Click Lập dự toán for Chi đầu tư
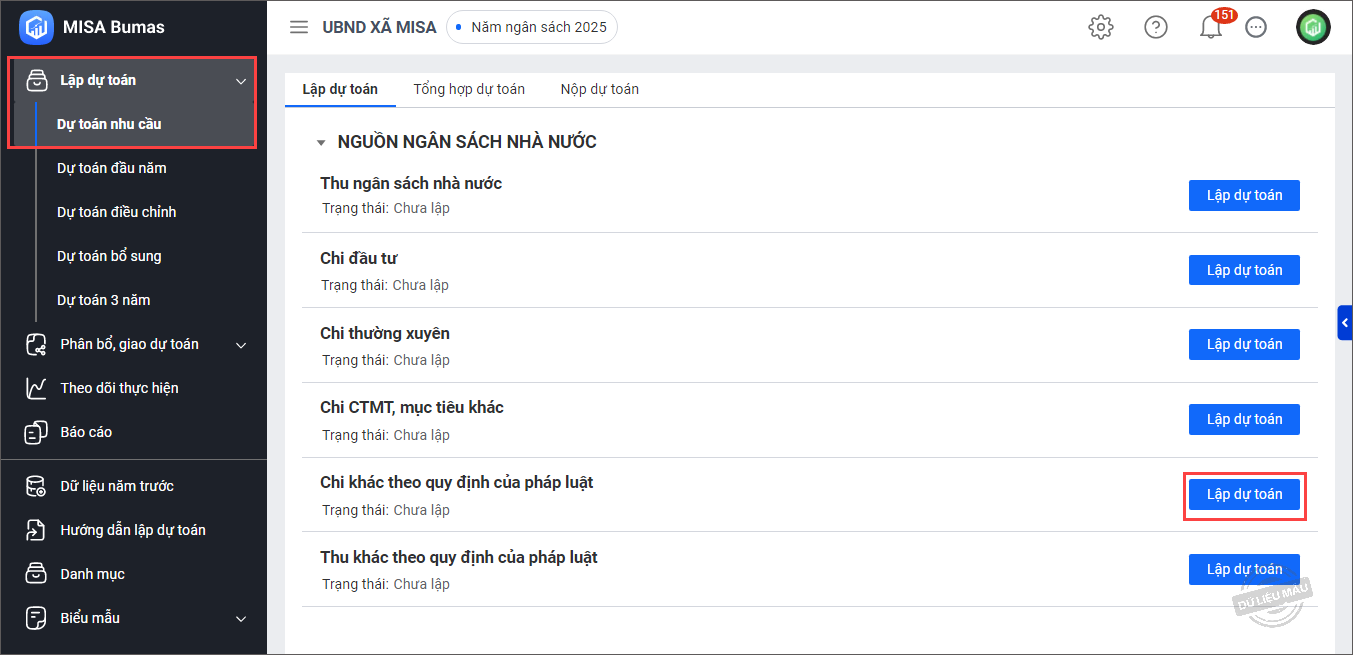 [1244, 270]
